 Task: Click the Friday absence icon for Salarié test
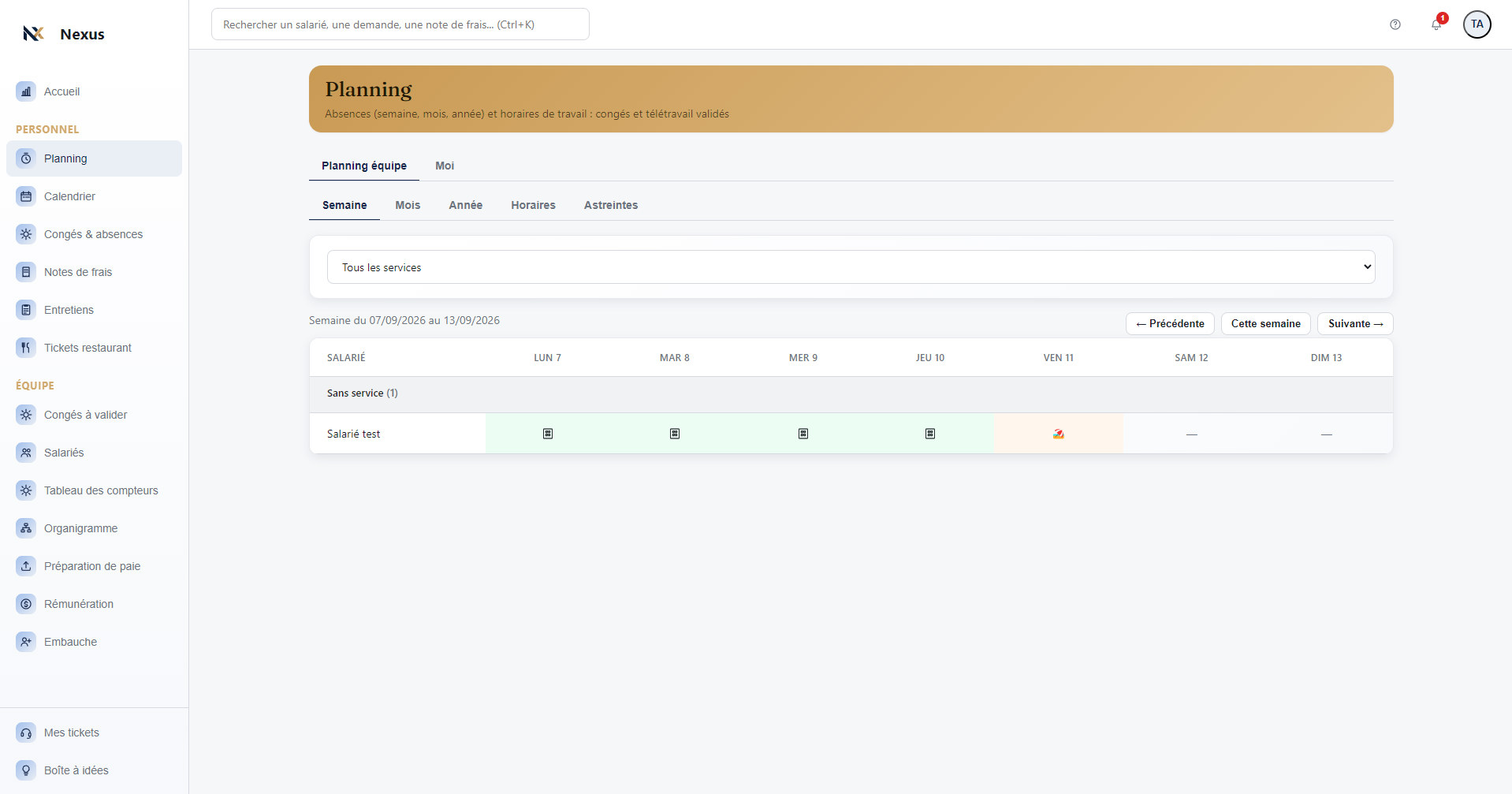1059,434
